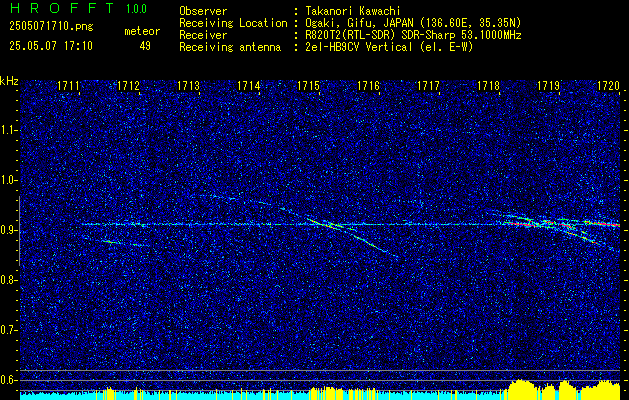This screenshot has width=629, height=400.
Task: Click the 1714 time marker
Action: coord(248,85)
